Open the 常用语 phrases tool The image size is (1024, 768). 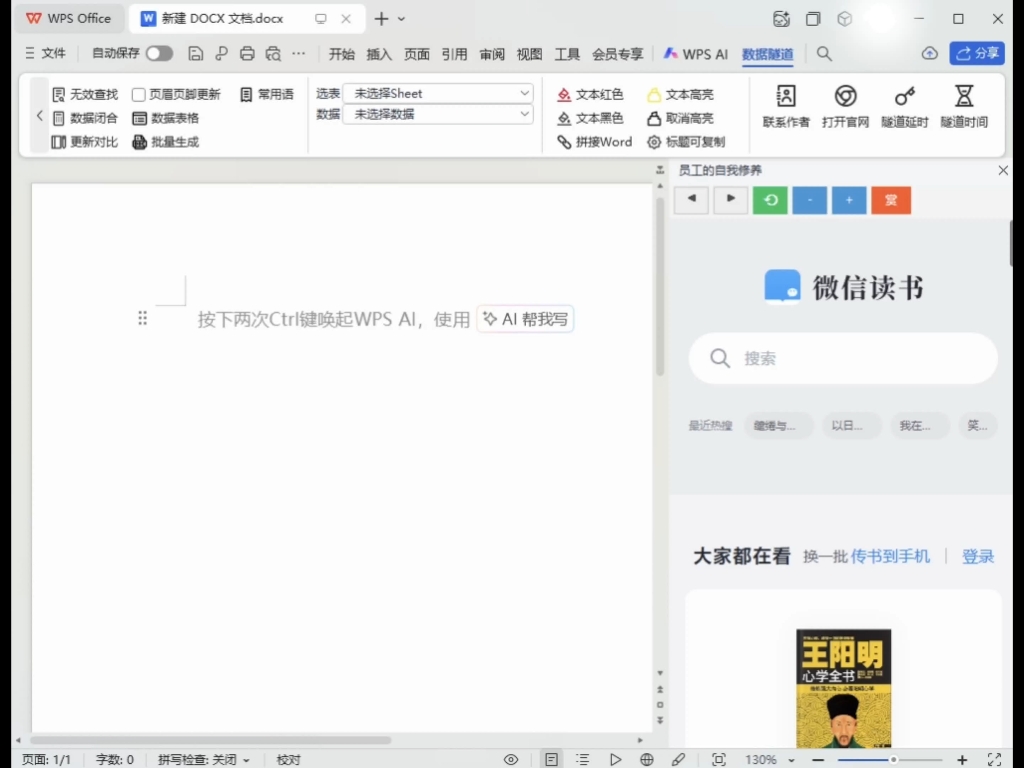pyautogui.click(x=266, y=95)
